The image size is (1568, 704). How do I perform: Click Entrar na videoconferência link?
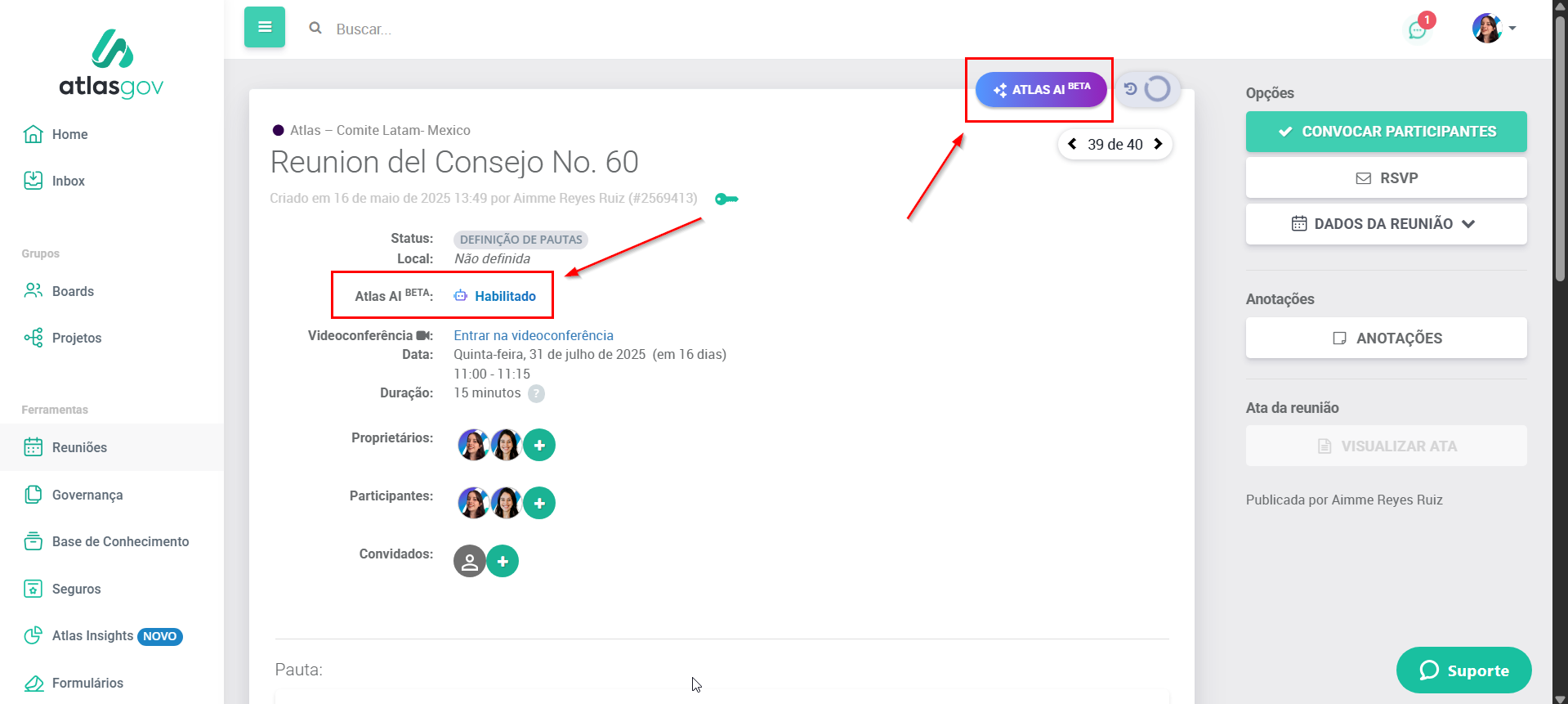[533, 335]
